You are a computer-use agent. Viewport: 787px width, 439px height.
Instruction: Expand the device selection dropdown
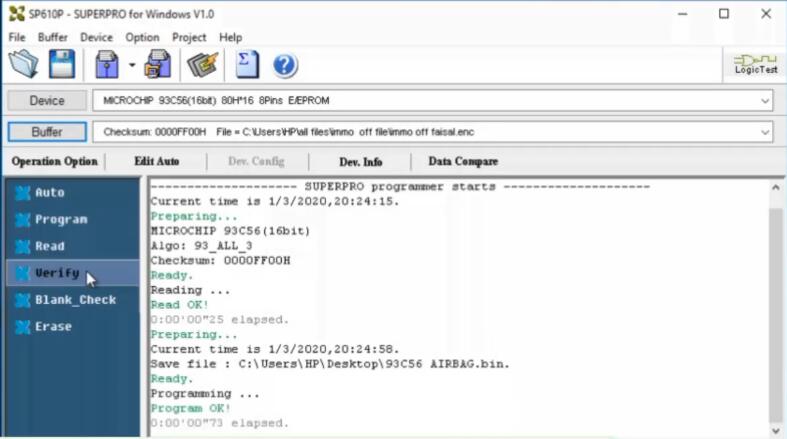(x=764, y=101)
